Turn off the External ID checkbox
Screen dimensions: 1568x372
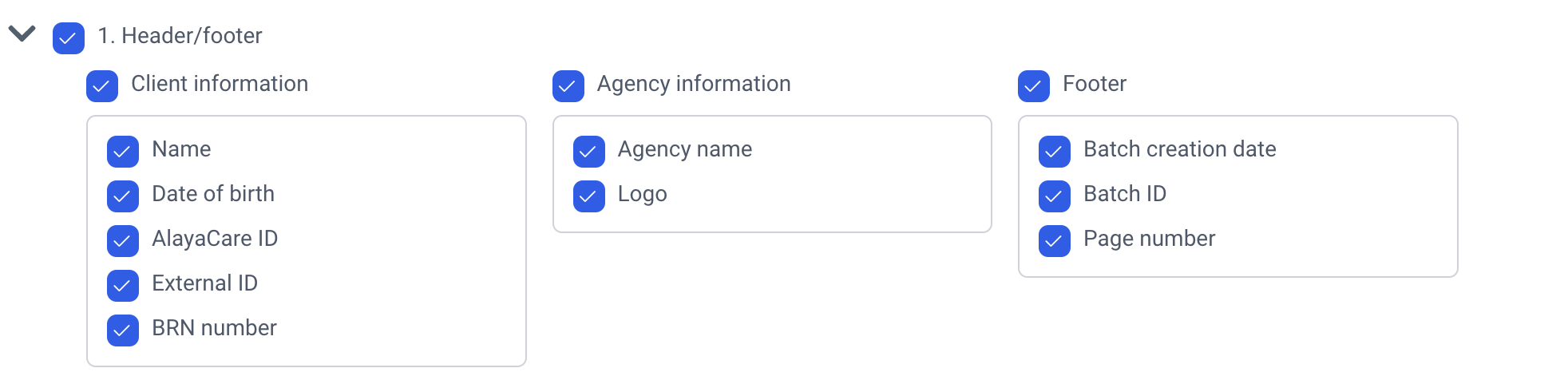pos(123,286)
